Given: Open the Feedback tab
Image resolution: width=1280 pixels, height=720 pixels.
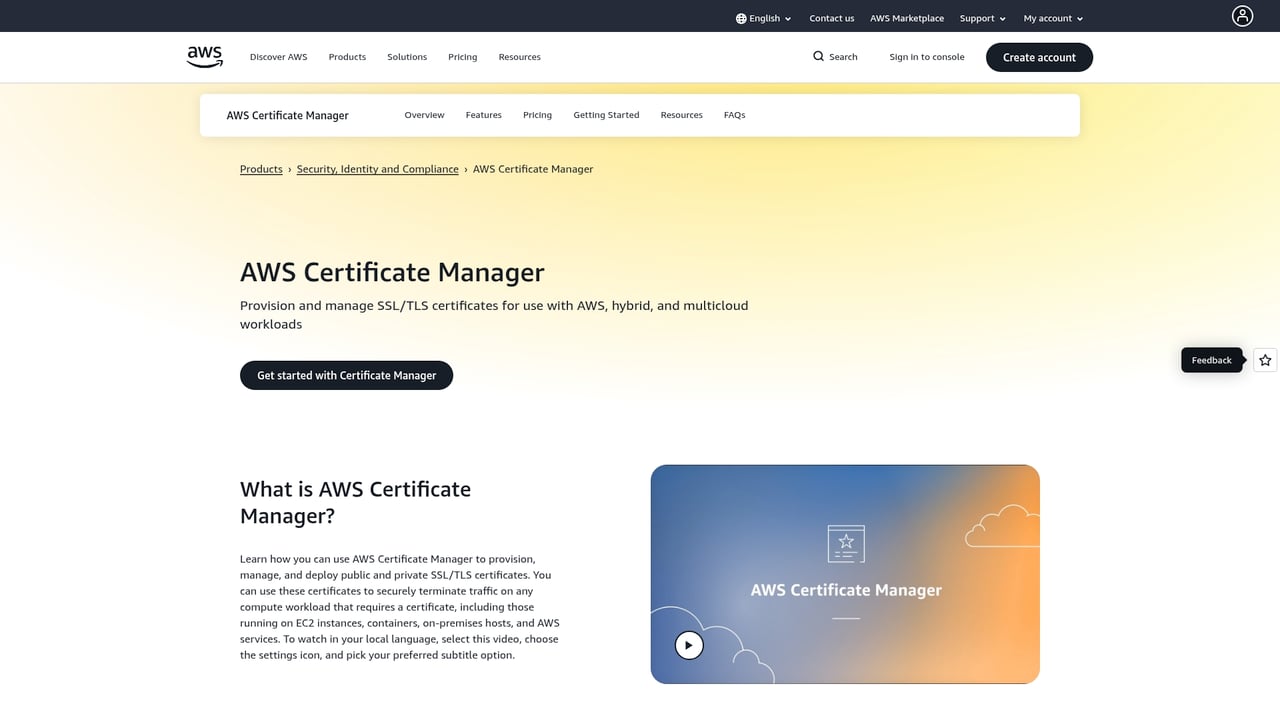Looking at the screenshot, I should click(x=1210, y=359).
